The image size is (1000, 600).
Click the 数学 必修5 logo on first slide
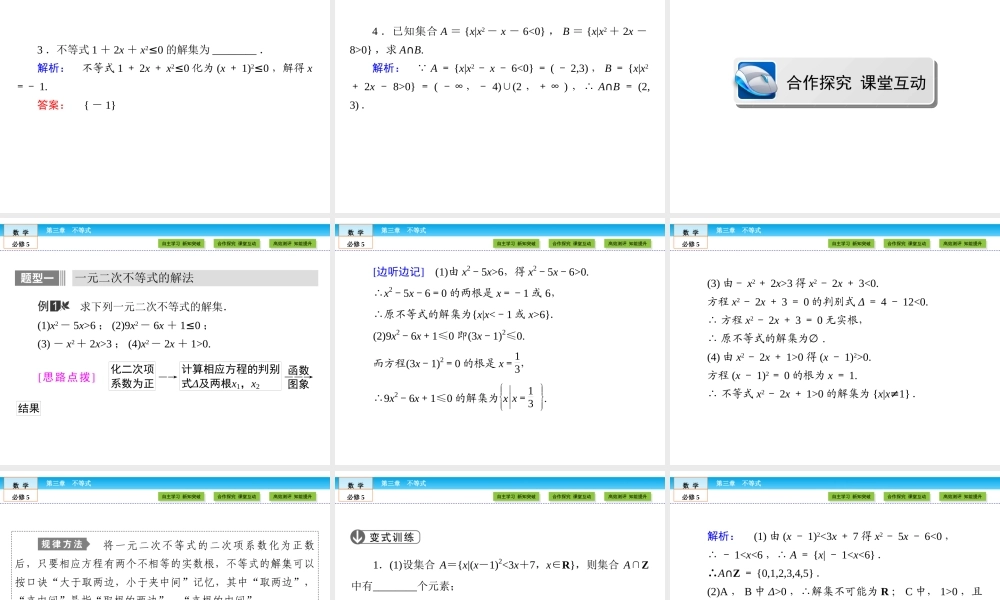(x=22, y=236)
